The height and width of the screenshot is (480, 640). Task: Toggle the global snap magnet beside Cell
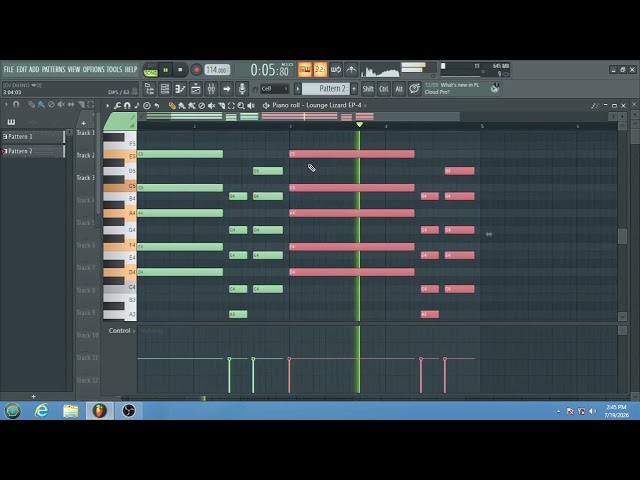click(x=255, y=89)
